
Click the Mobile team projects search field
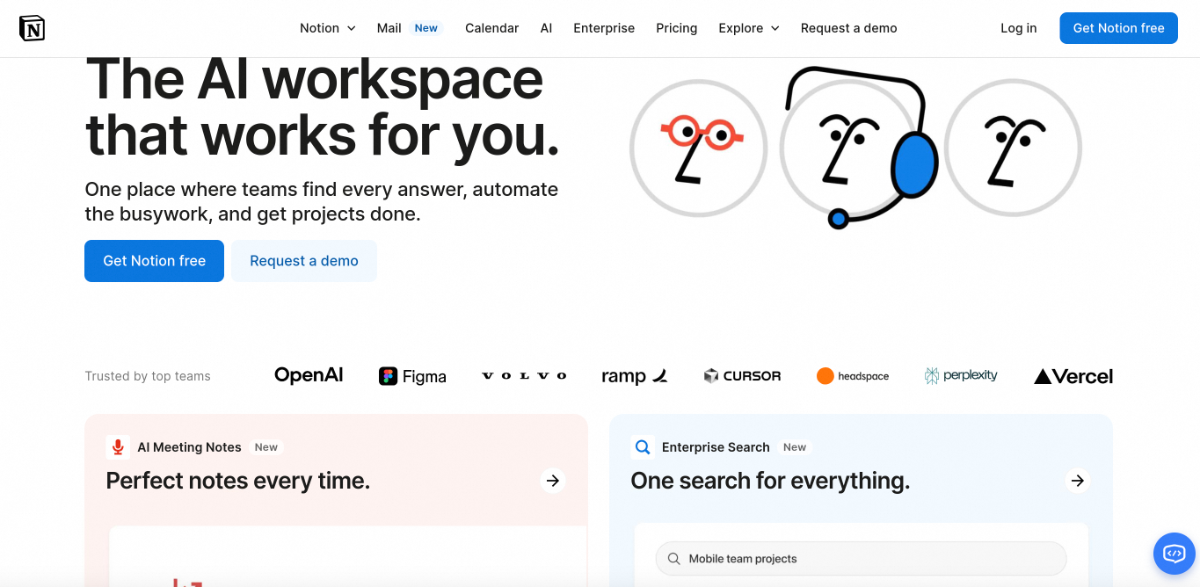861,558
